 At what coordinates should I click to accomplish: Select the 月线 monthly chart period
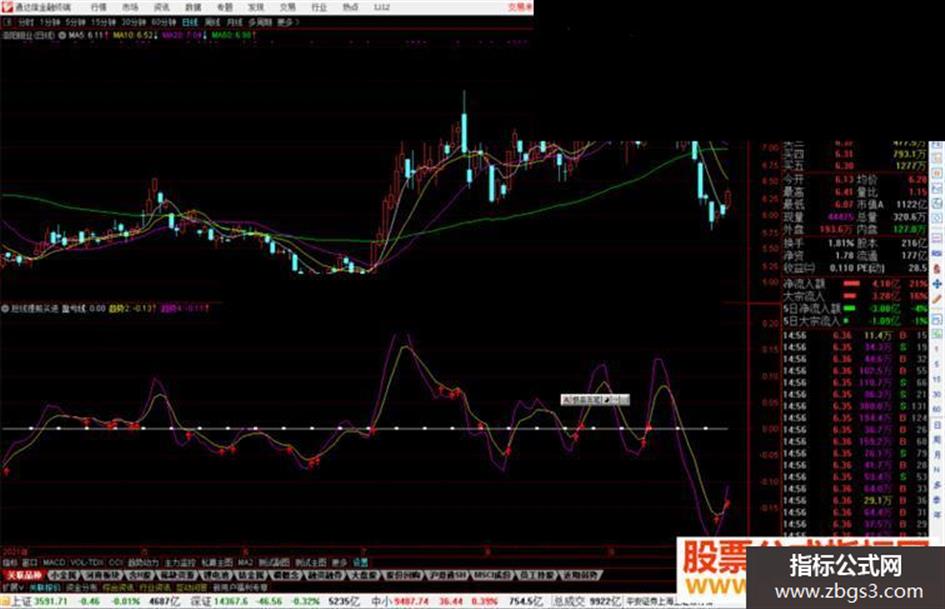[234, 22]
